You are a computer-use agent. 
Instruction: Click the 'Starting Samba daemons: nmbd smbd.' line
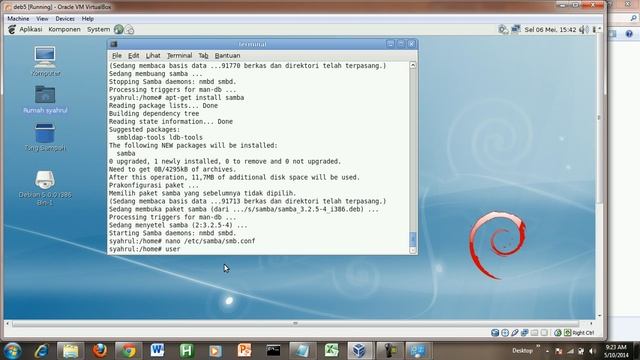tap(172, 233)
